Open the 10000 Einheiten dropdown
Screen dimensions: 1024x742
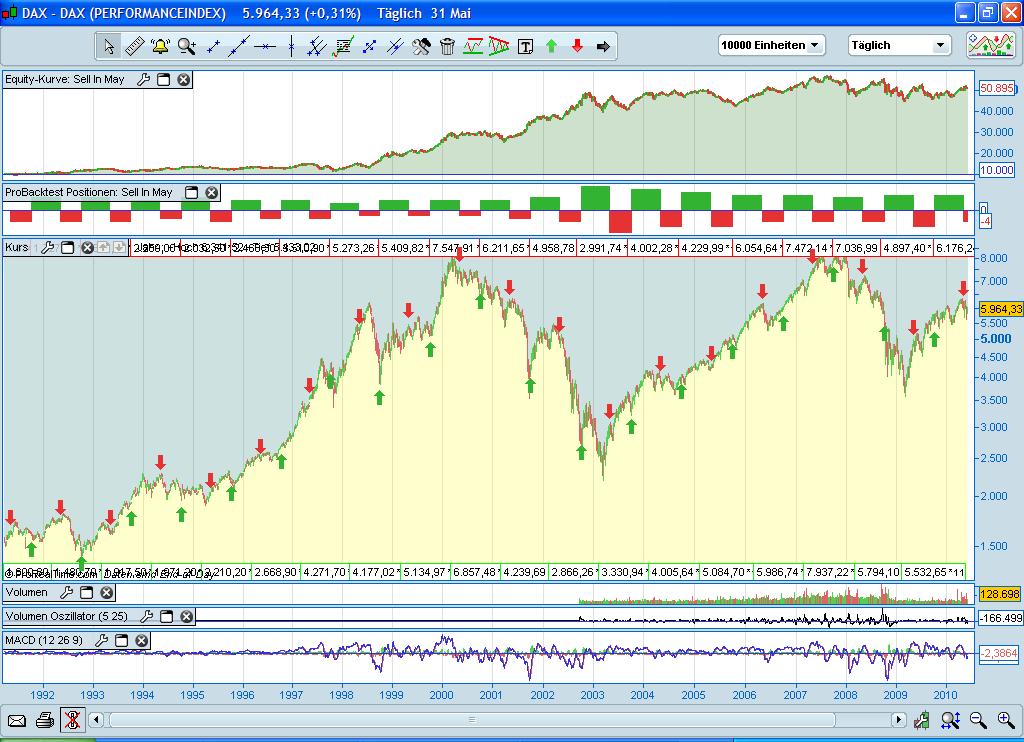pyautogui.click(x=771, y=45)
